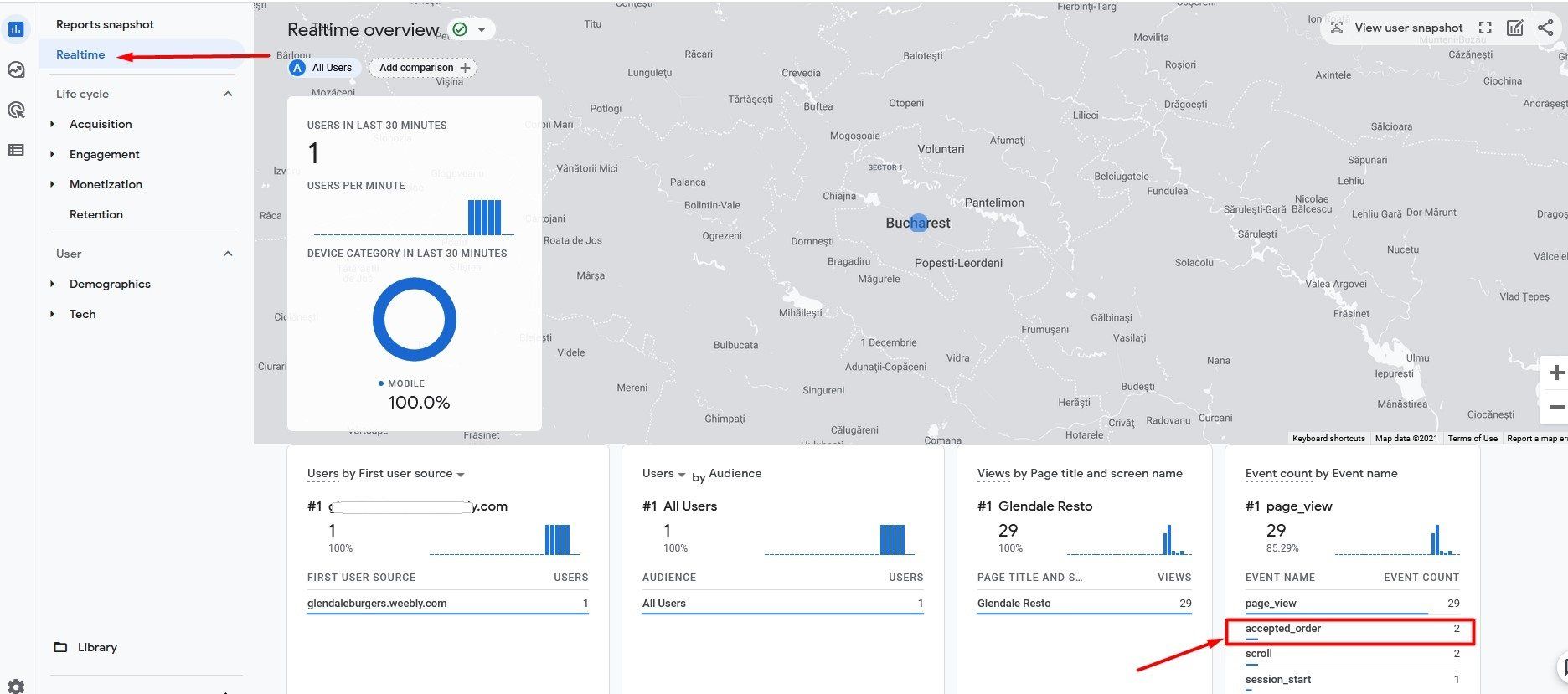Image resolution: width=1568 pixels, height=694 pixels.
Task: Click 'Event count by Event name' heading
Action: [x=1321, y=474]
